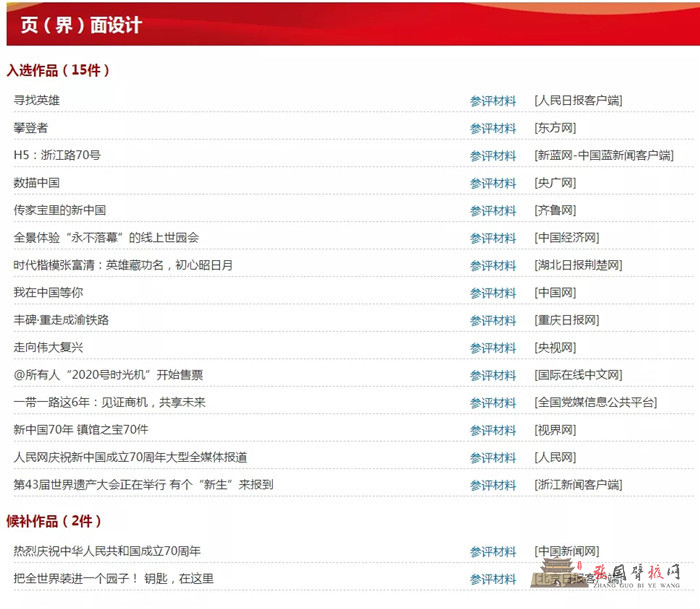Click the 页（界）面设计 banner title
This screenshot has width=700, height=609.
81,25
